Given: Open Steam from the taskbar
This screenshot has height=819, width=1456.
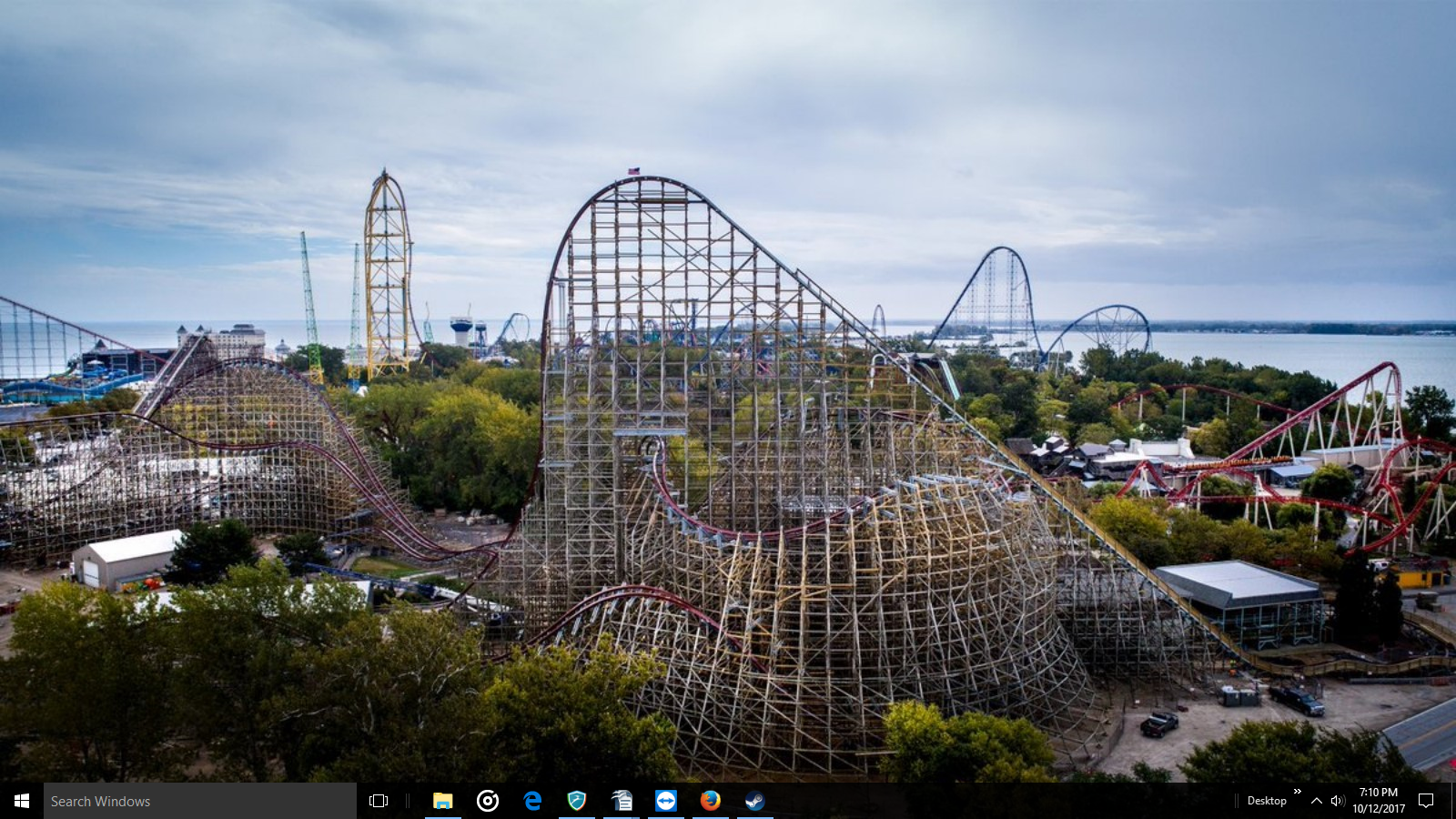Looking at the screenshot, I should [754, 801].
